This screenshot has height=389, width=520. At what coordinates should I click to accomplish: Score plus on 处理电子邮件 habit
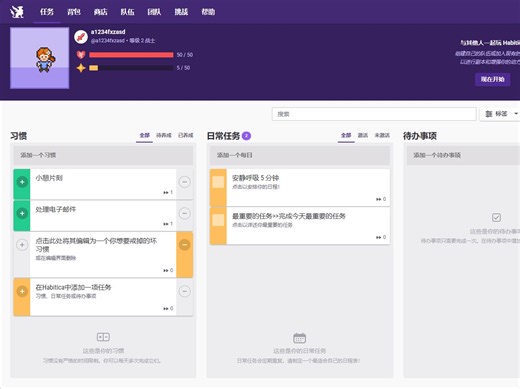tap(22, 213)
